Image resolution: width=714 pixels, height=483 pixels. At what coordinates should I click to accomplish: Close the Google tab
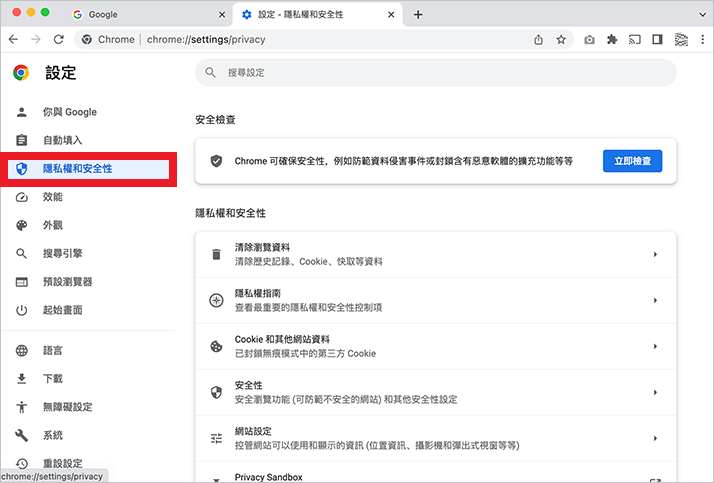pos(222,15)
